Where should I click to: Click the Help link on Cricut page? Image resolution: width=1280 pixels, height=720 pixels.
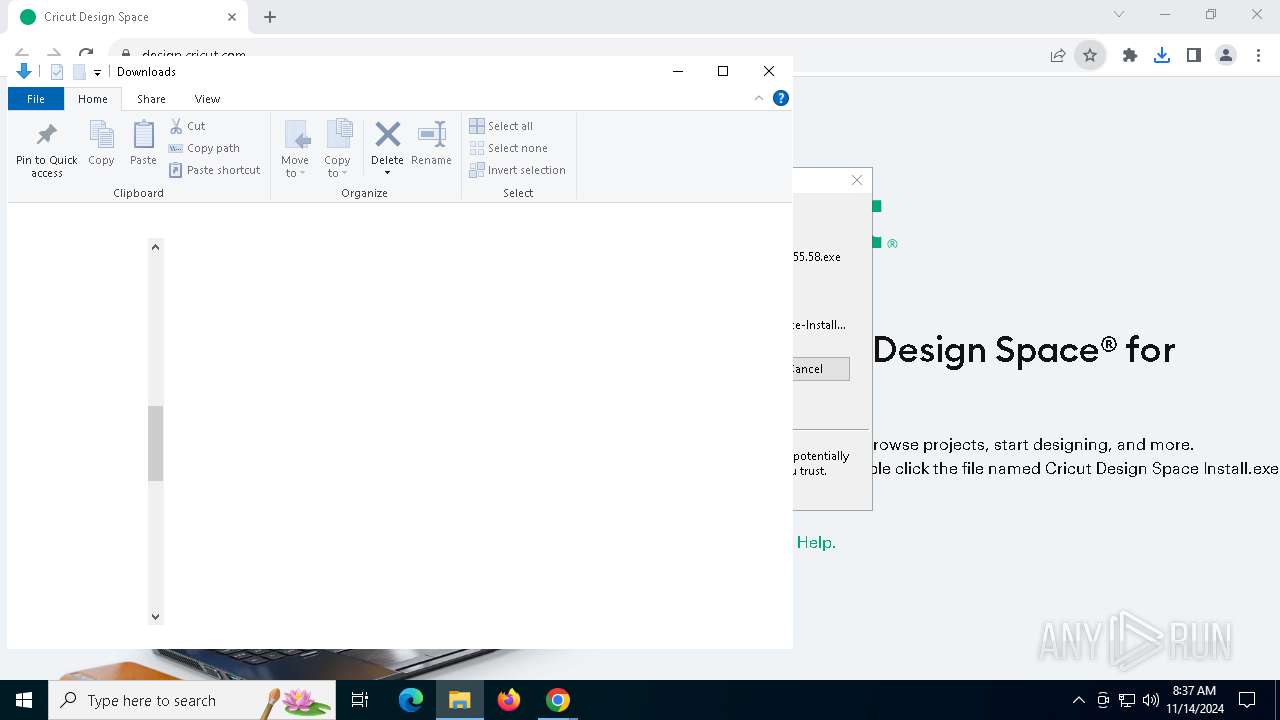(816, 542)
